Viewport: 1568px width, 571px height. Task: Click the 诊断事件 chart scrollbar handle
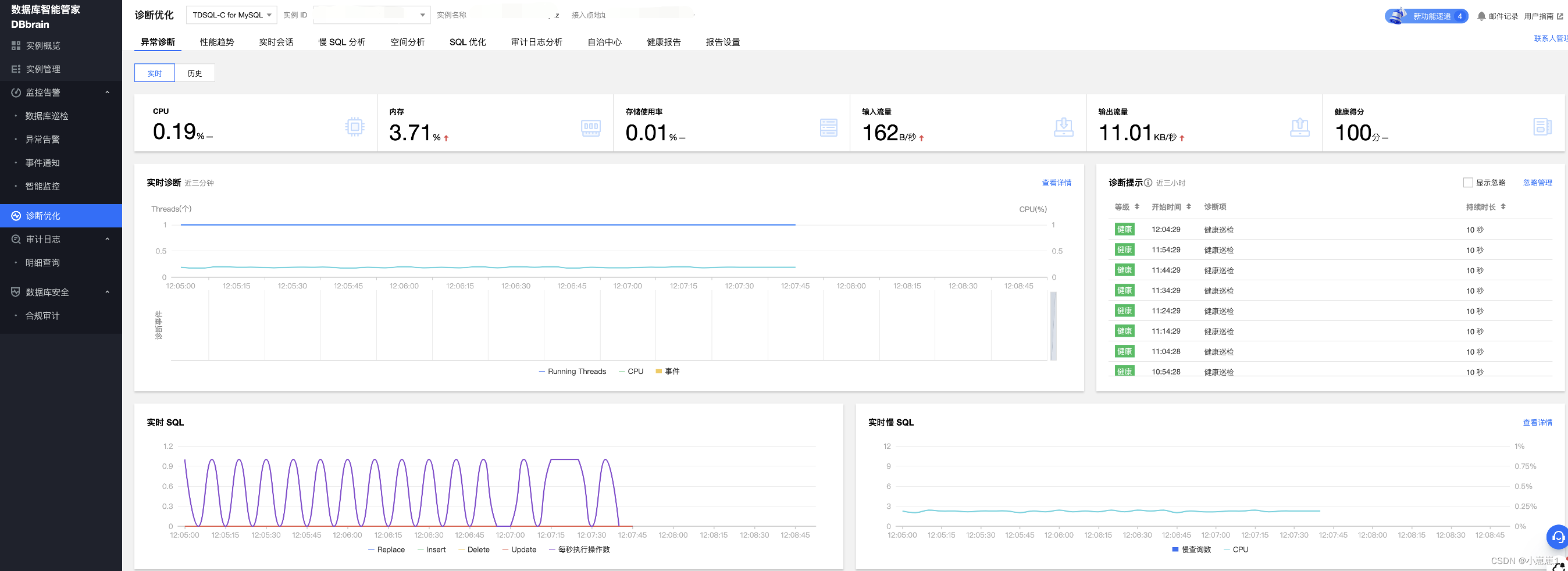1053,326
